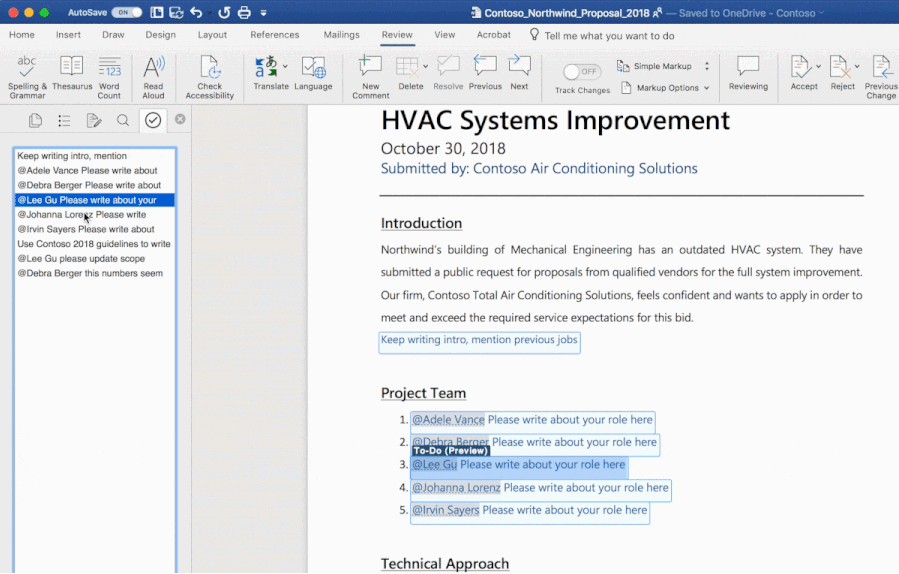Viewport: 899px width, 574px height.
Task: Open the Thesaurus
Action: pos(72,73)
